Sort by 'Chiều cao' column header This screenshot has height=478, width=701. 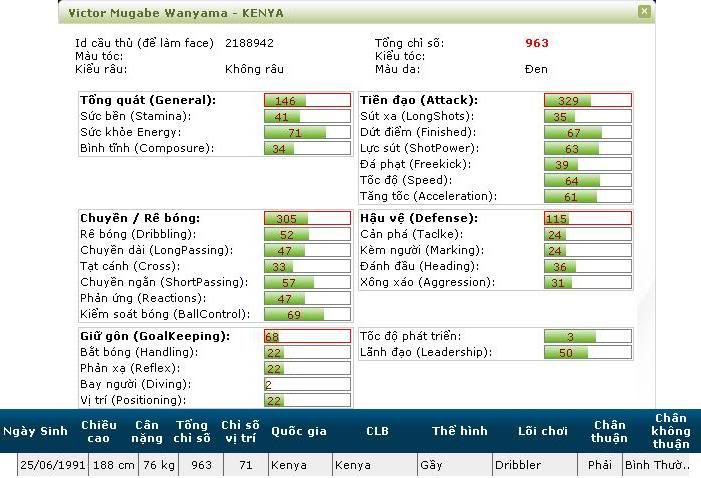click(x=99, y=431)
